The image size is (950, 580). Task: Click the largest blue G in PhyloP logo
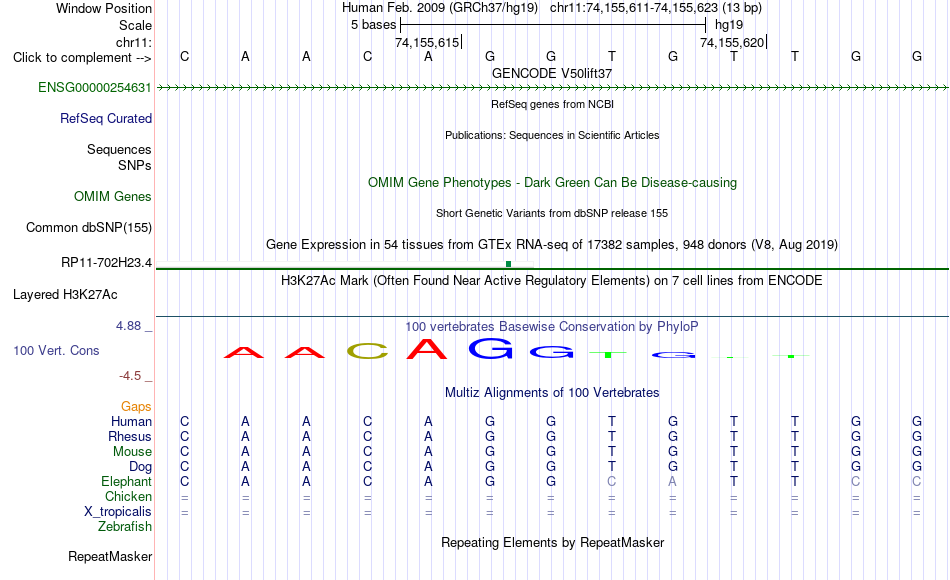(x=490, y=348)
